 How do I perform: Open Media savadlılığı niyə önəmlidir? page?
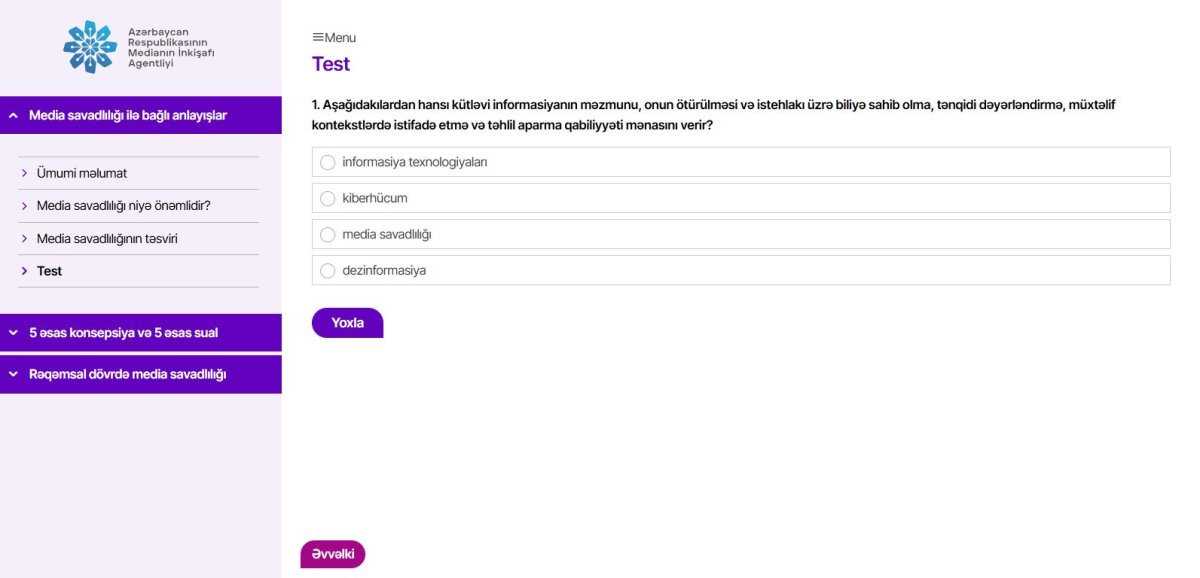pos(123,206)
